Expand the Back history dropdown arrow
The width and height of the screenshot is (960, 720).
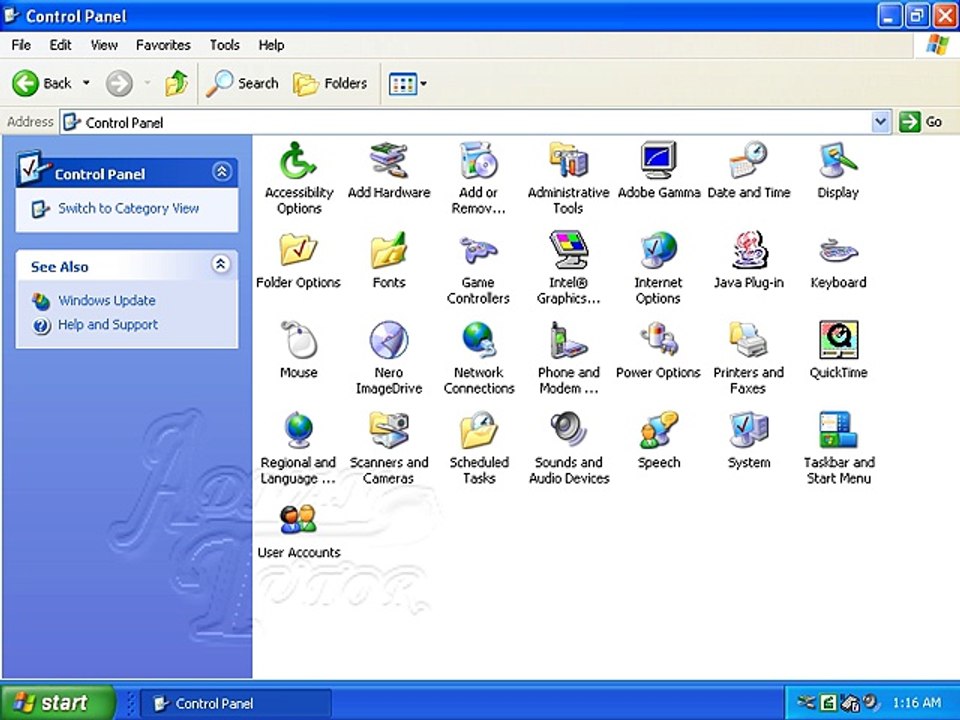pyautogui.click(x=86, y=83)
